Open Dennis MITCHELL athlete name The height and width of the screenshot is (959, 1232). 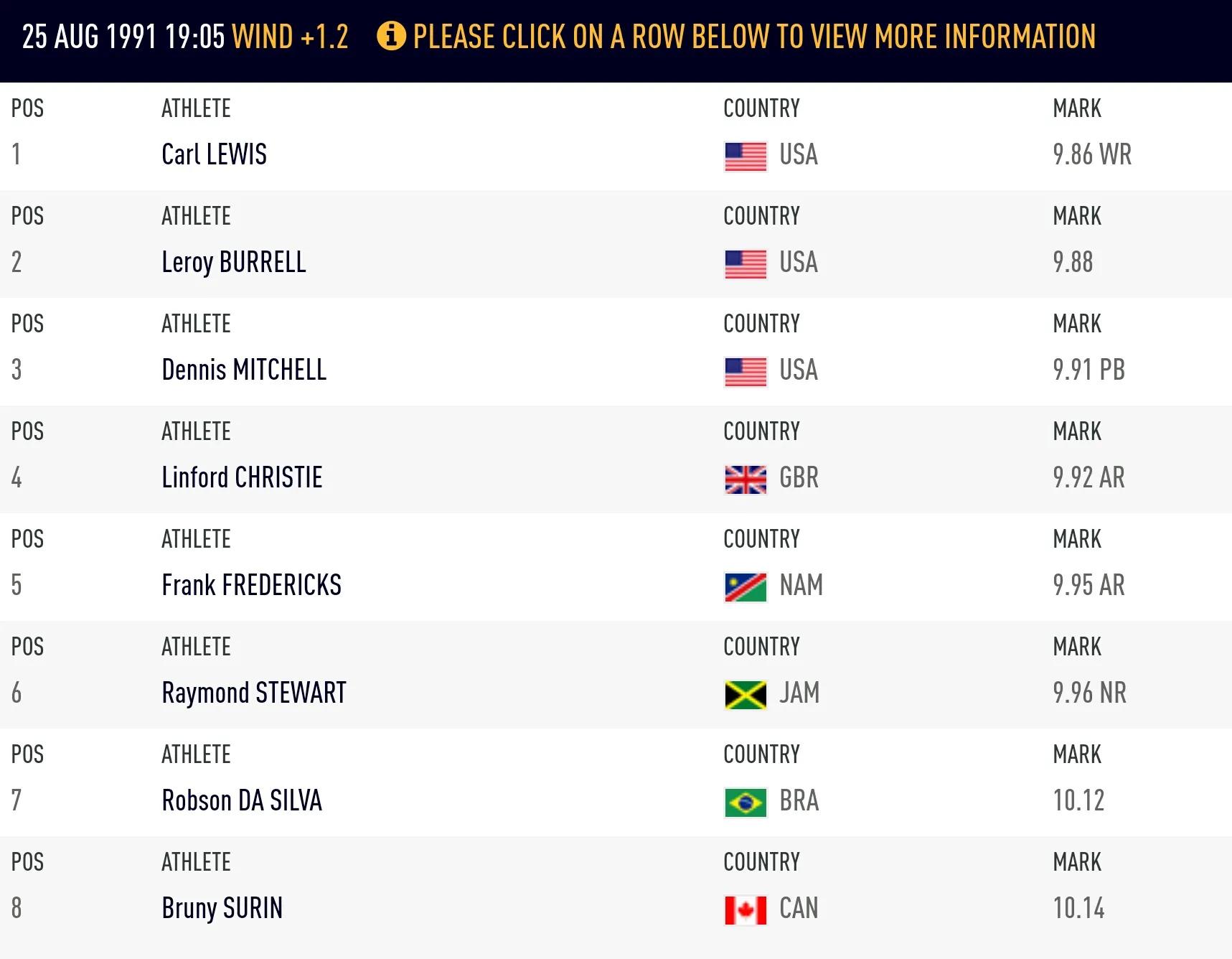coord(244,370)
